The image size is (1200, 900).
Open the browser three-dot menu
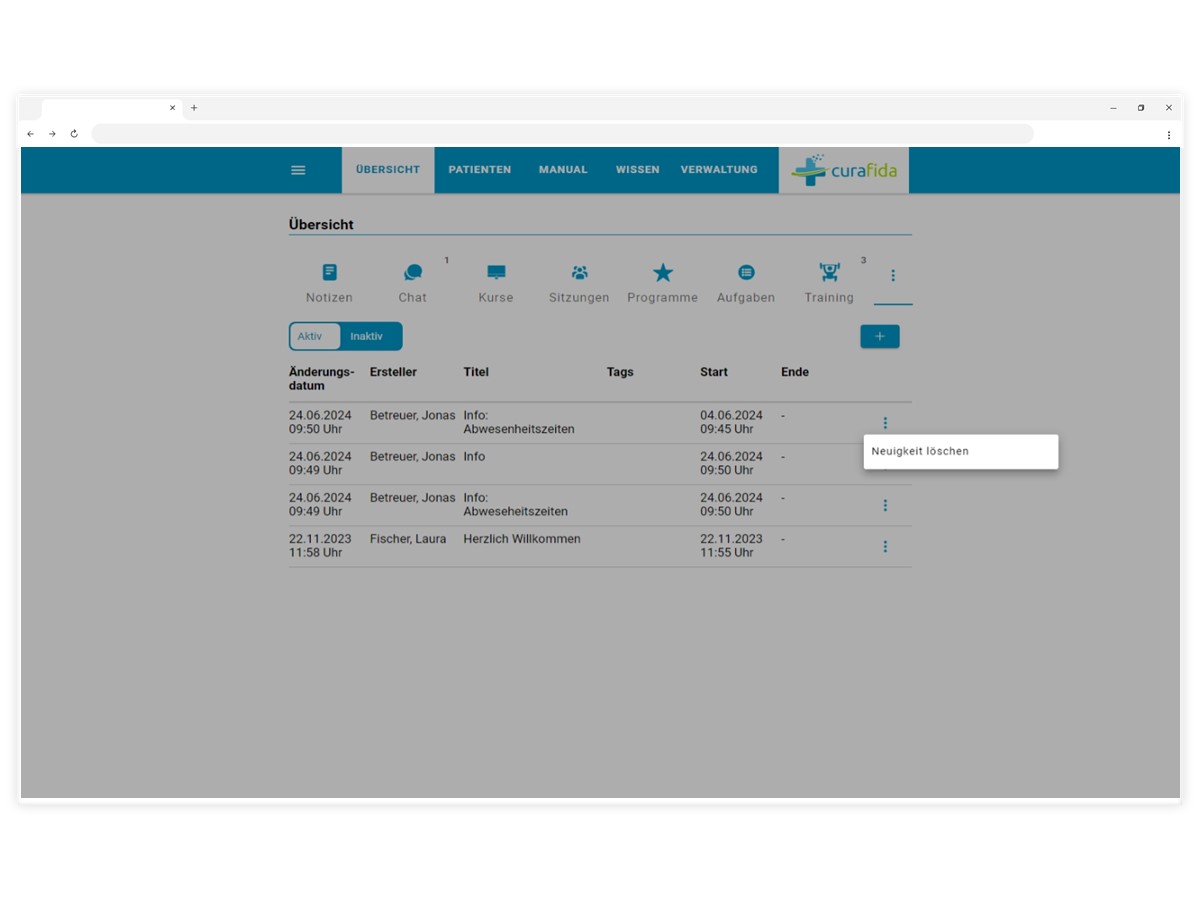(1168, 134)
